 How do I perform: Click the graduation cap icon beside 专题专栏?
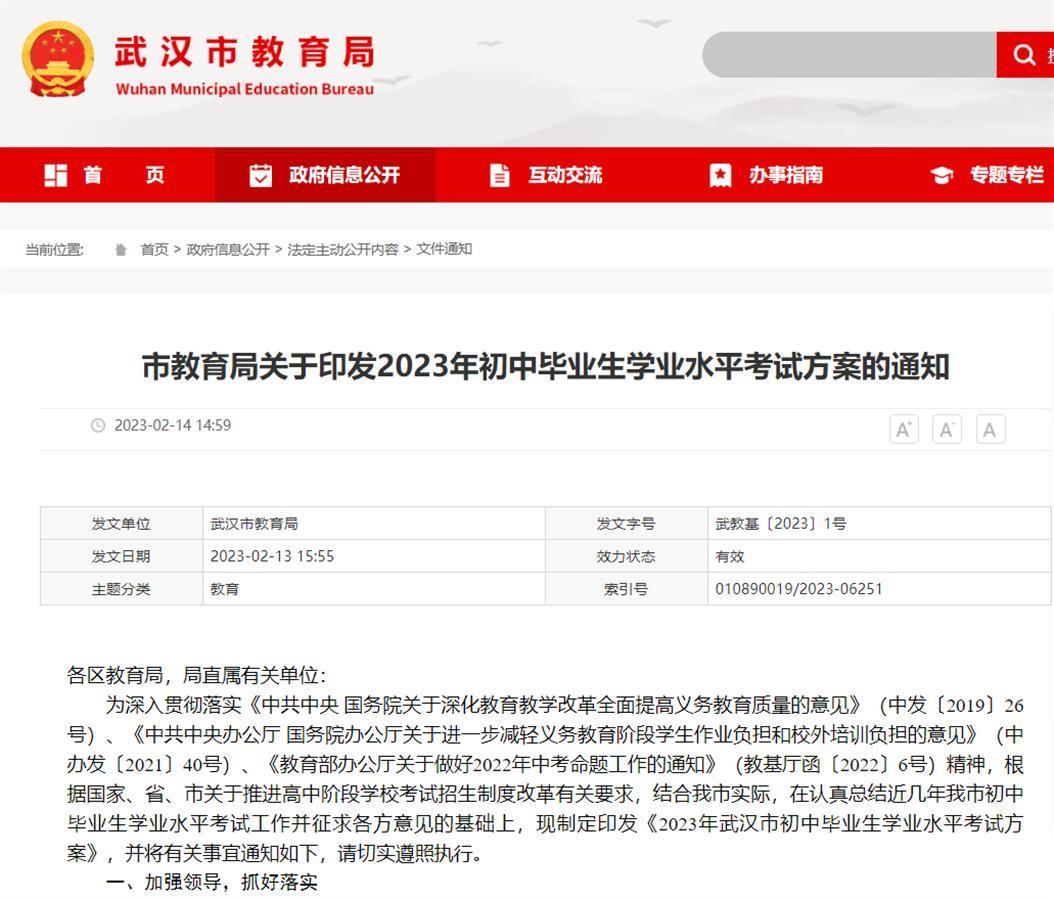pos(941,176)
